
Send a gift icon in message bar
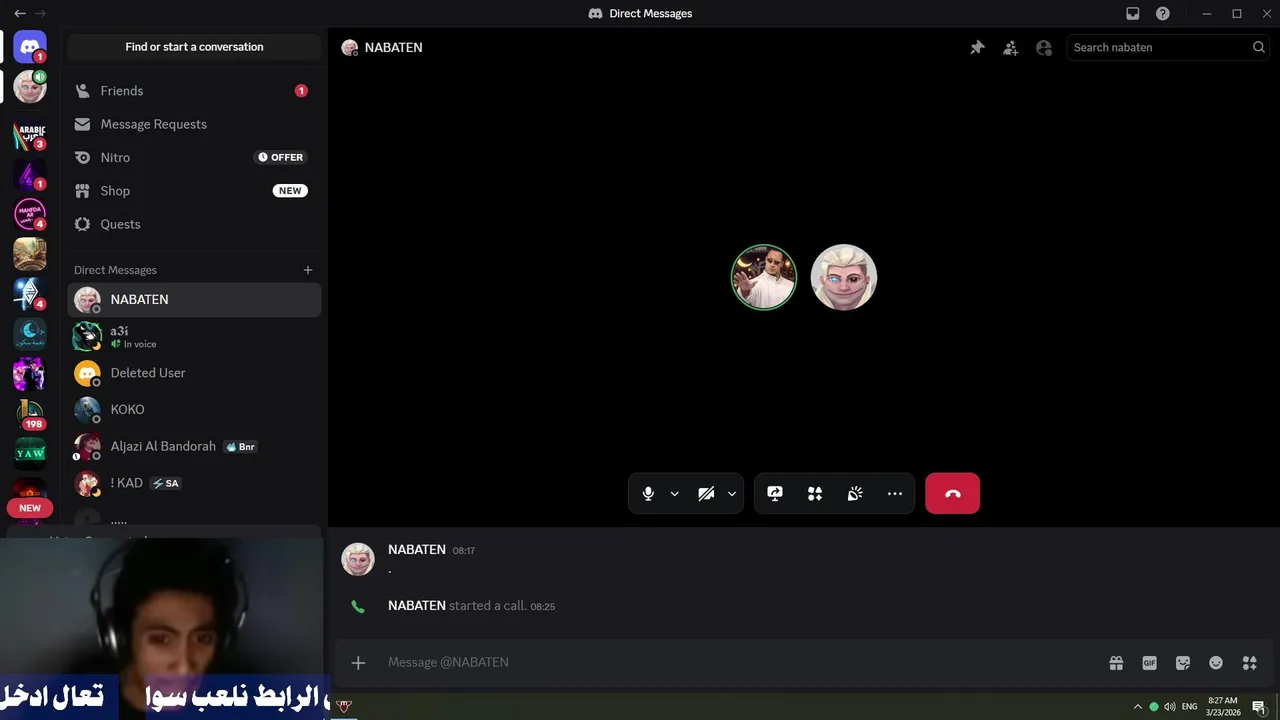[1116, 662]
